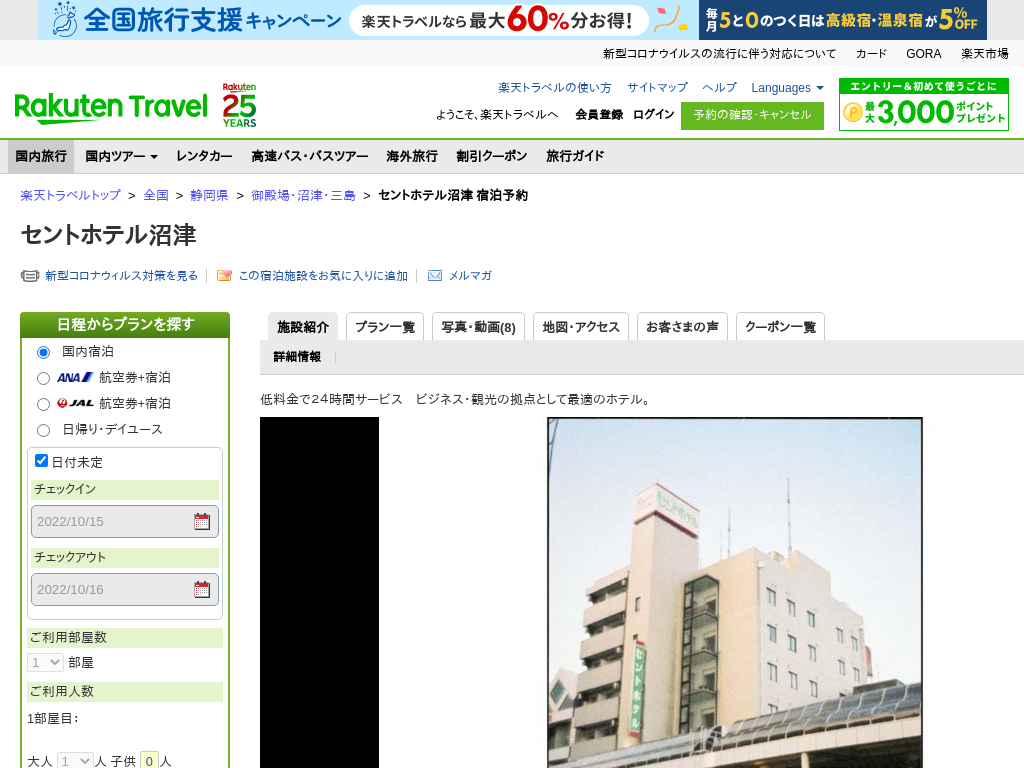Click the 子供 children count field
Screen dimensions: 1024x768
coord(149,761)
